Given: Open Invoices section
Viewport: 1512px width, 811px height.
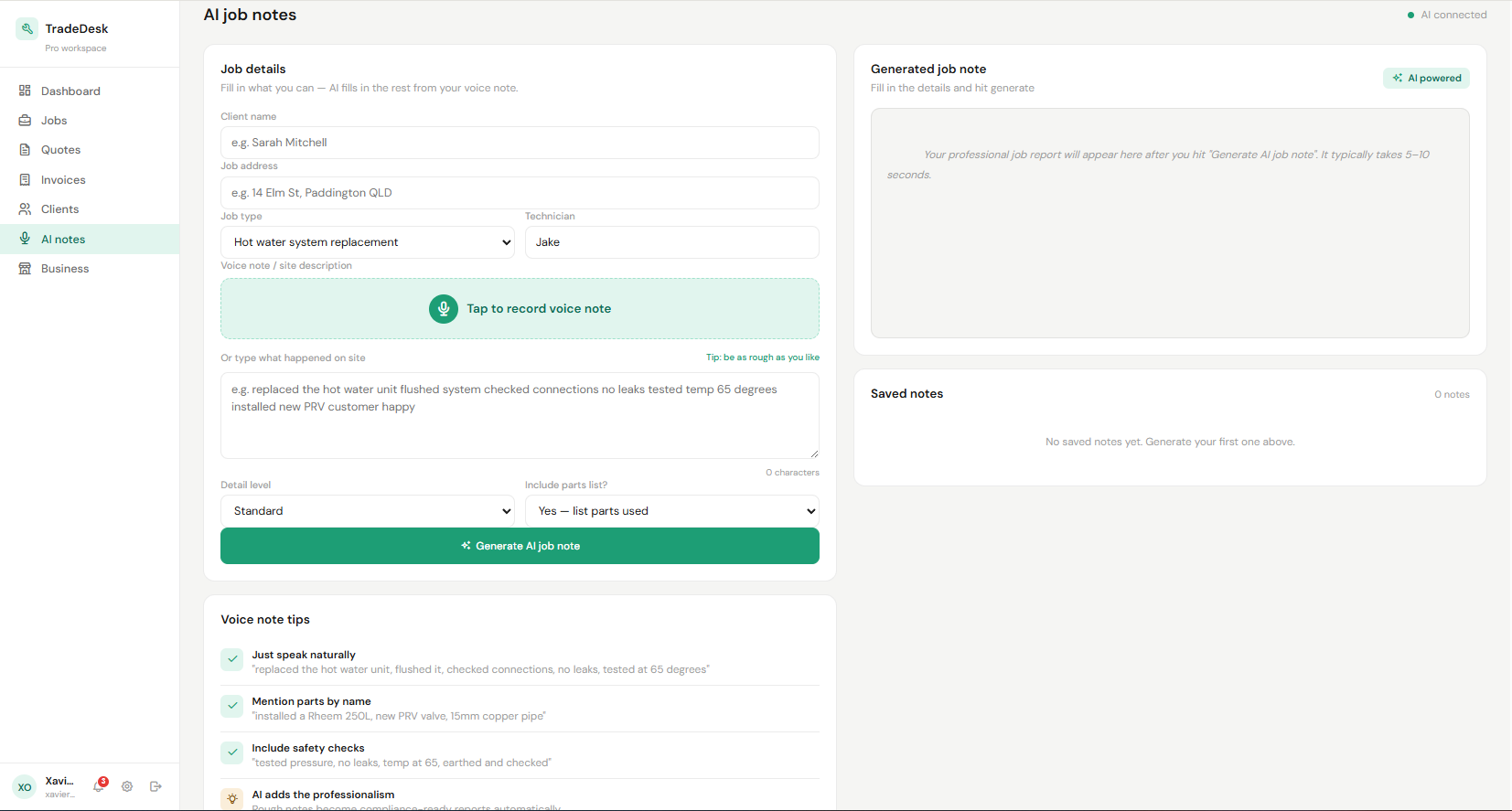Looking at the screenshot, I should (90, 179).
